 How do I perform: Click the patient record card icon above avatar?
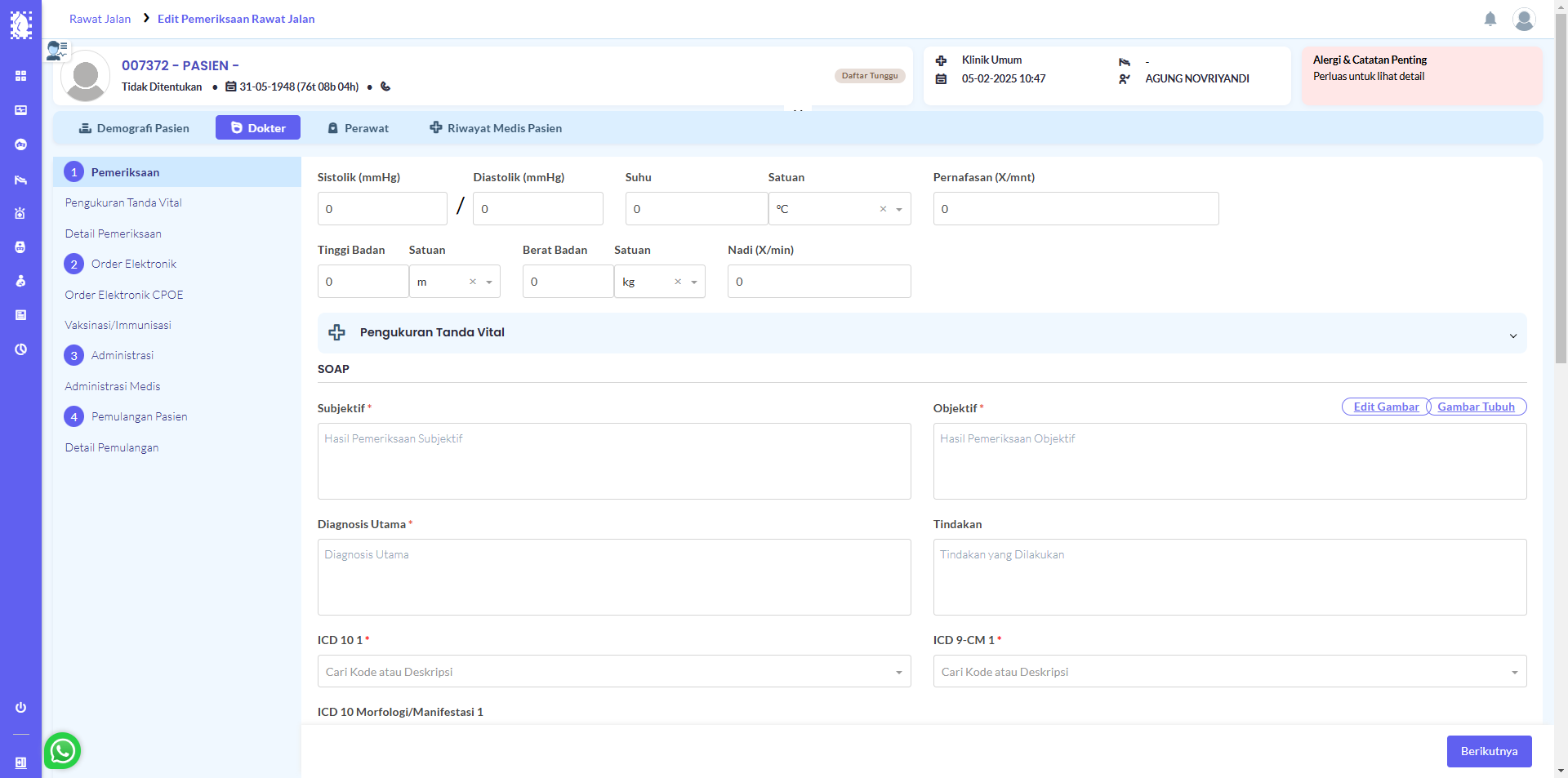(x=57, y=51)
